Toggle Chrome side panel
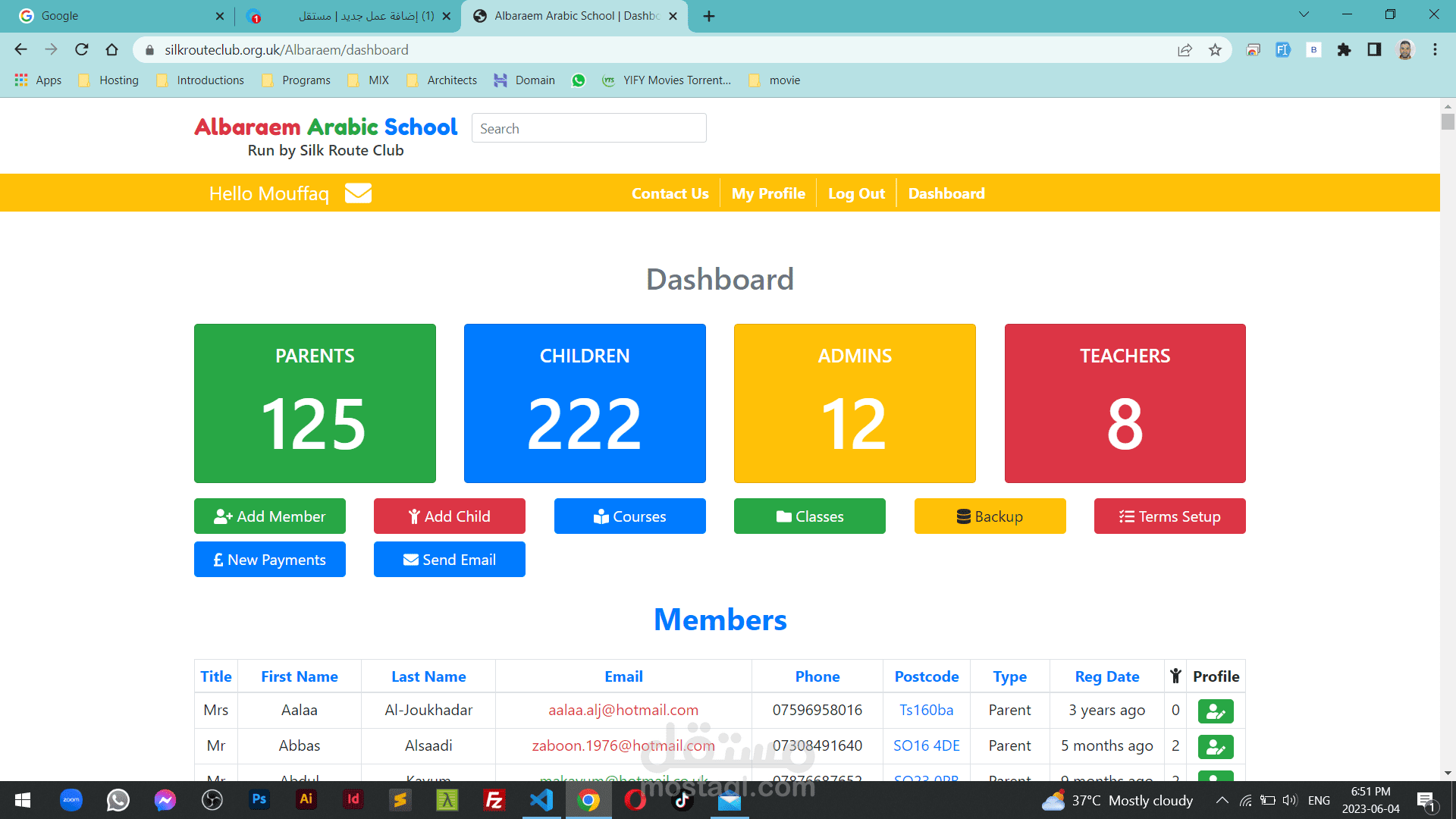The width and height of the screenshot is (1456, 819). pyautogui.click(x=1374, y=50)
